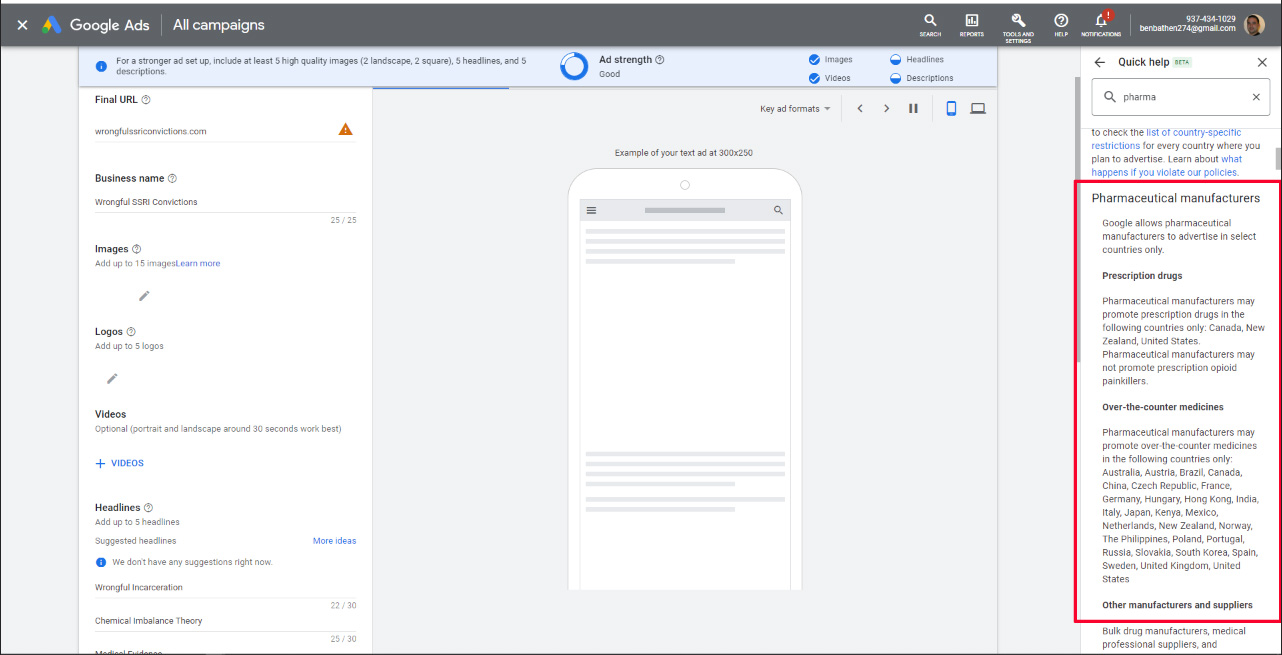Open the More ideas link for headlines
The width and height of the screenshot is (1282, 655).
click(x=334, y=541)
